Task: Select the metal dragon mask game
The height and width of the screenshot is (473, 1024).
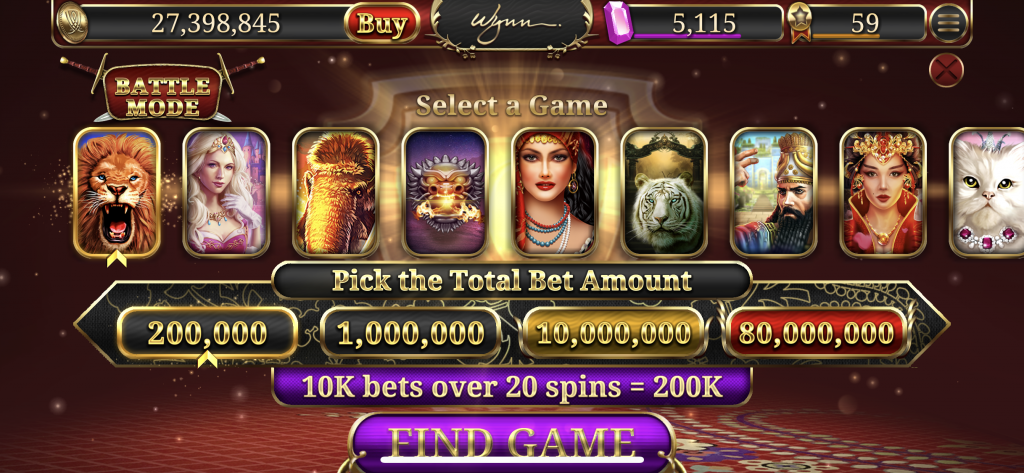Action: click(x=445, y=192)
